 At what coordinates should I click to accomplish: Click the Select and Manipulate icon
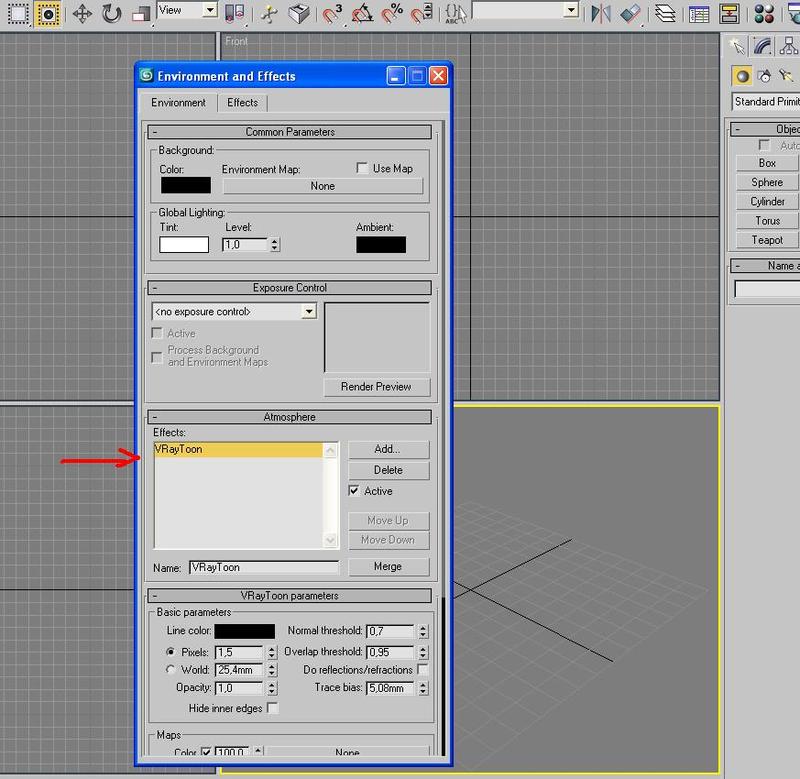point(269,14)
